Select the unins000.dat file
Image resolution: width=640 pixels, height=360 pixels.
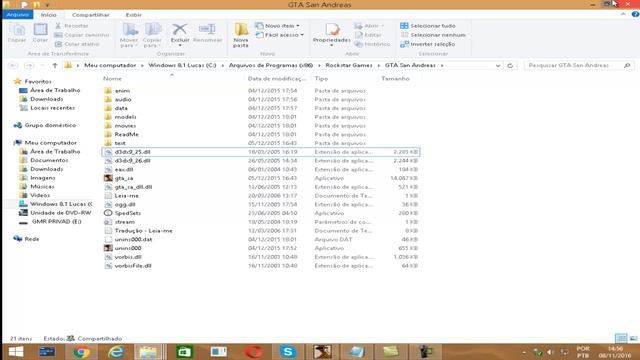tap(133, 239)
